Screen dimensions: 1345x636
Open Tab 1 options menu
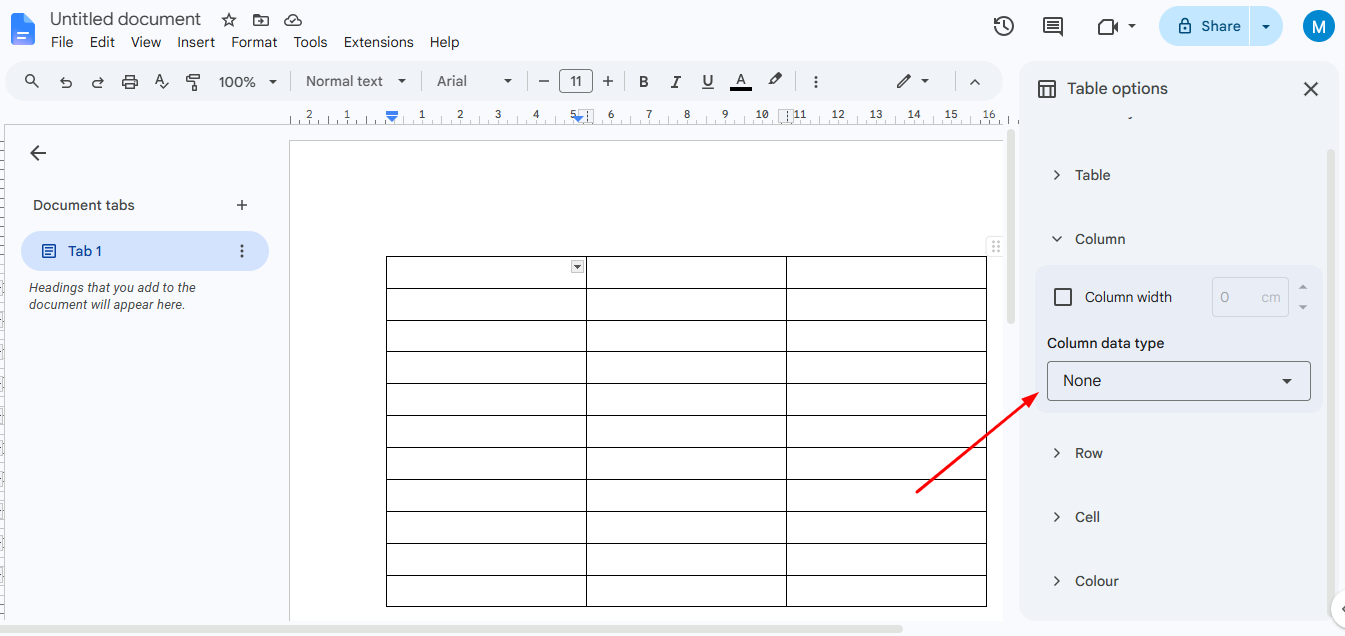click(241, 251)
